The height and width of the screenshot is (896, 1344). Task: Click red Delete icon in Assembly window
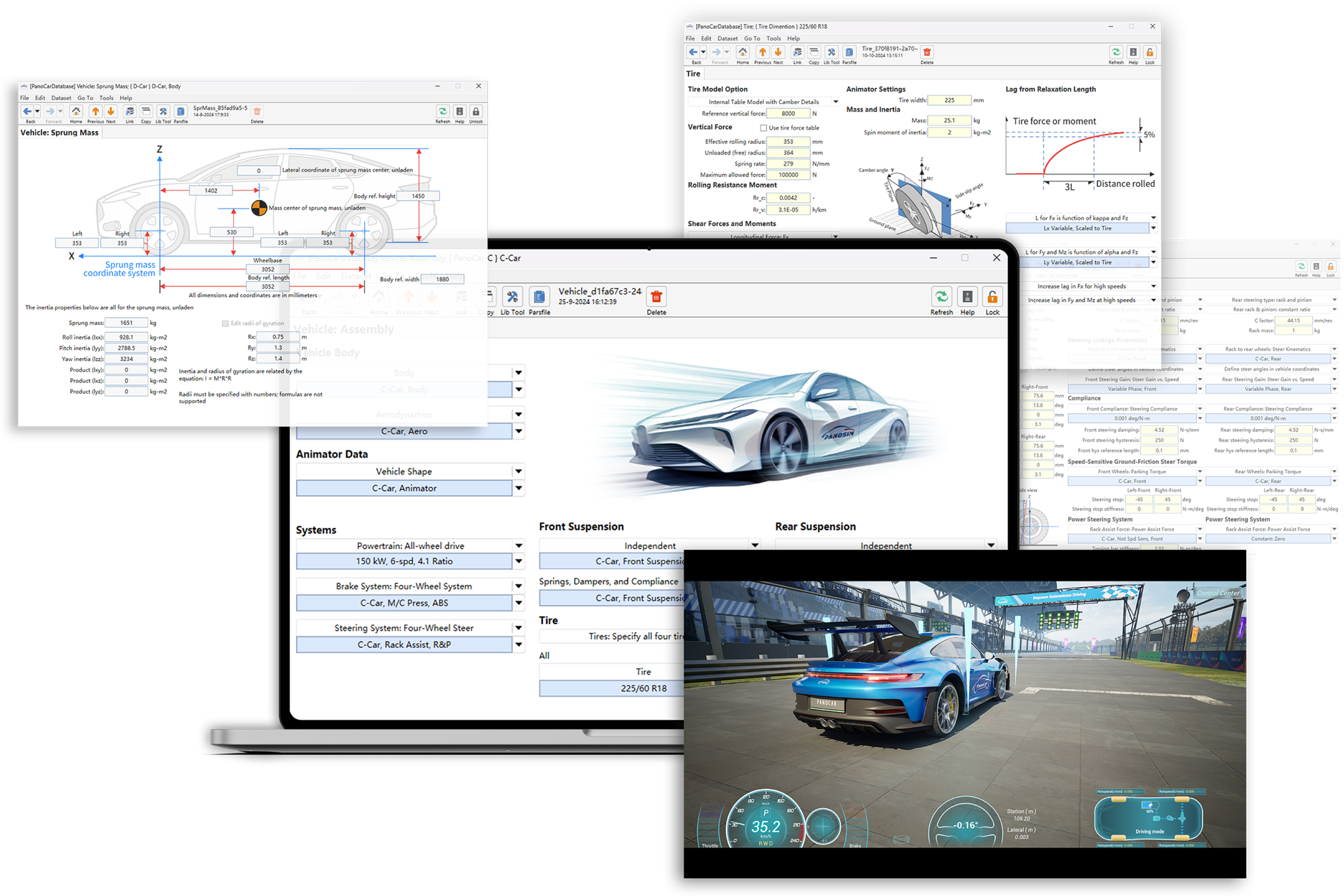click(x=656, y=297)
